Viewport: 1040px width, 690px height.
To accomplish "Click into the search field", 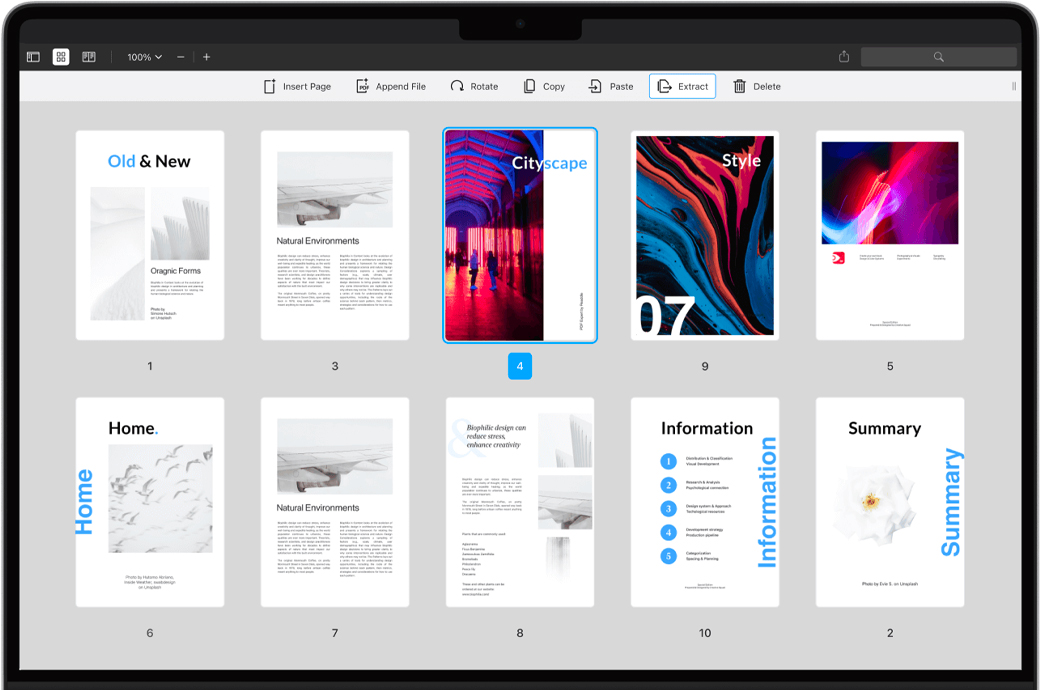I will pyautogui.click(x=938, y=57).
